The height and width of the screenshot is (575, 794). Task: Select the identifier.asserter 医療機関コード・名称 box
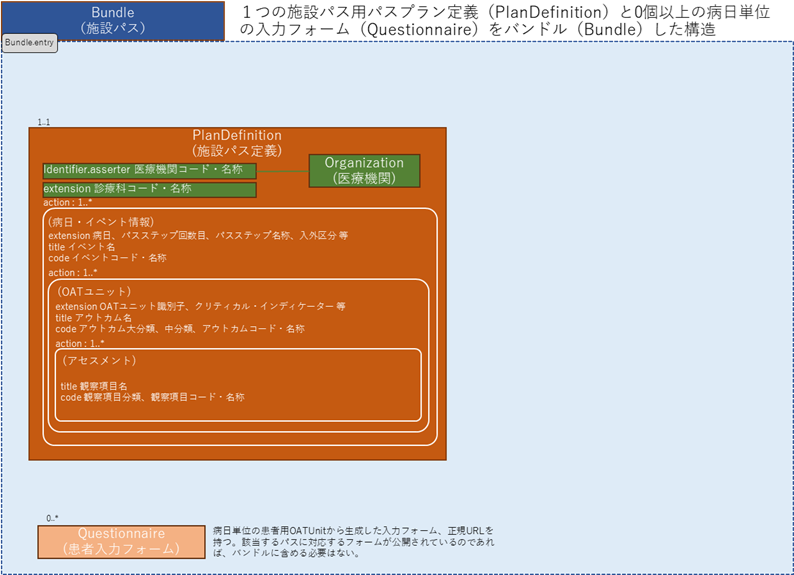149,170
